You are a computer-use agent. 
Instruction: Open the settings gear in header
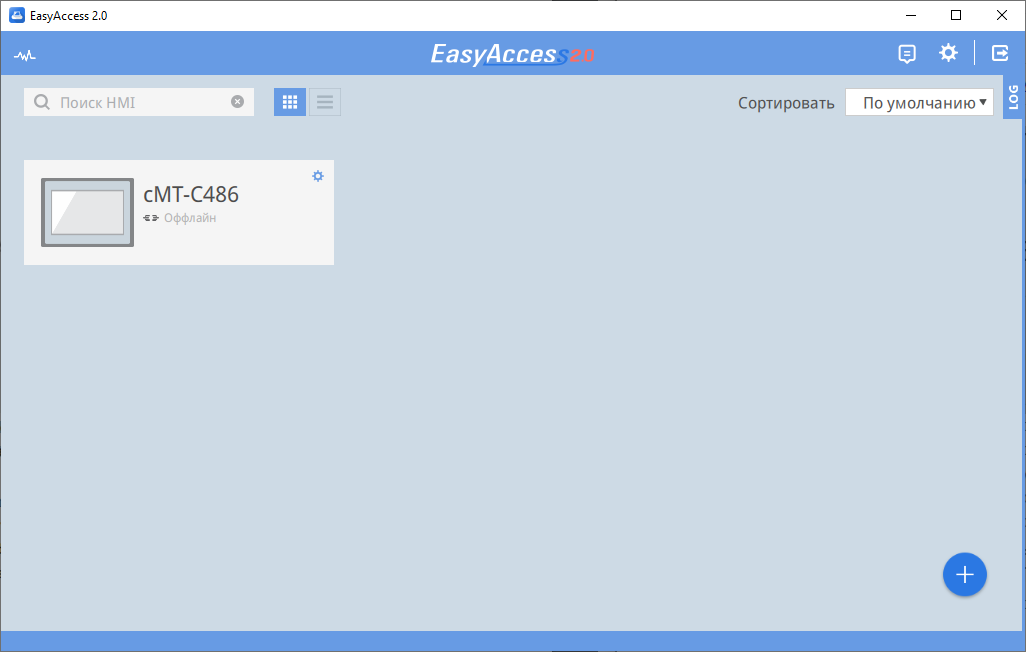(948, 52)
